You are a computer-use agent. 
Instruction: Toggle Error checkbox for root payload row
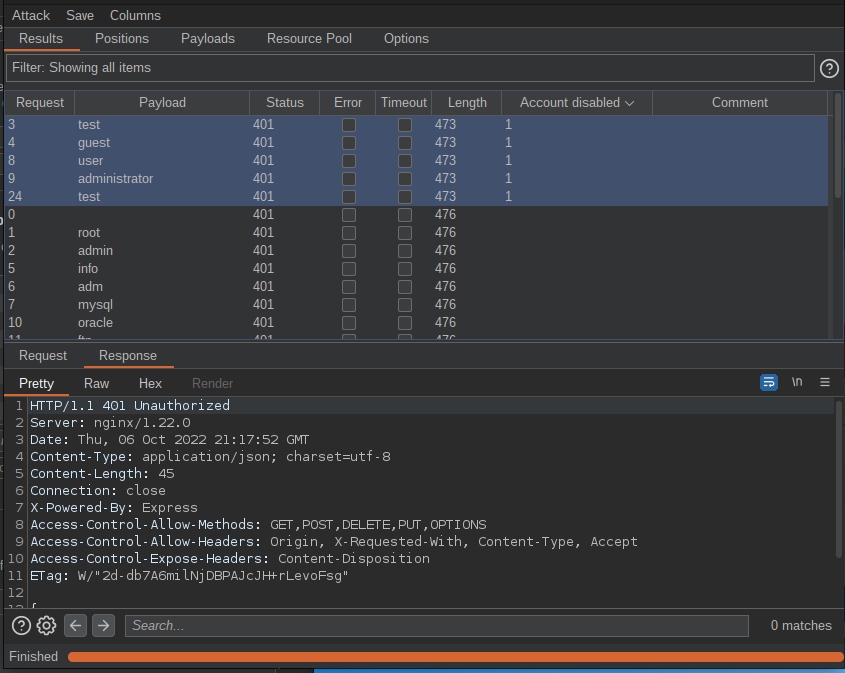[348, 233]
